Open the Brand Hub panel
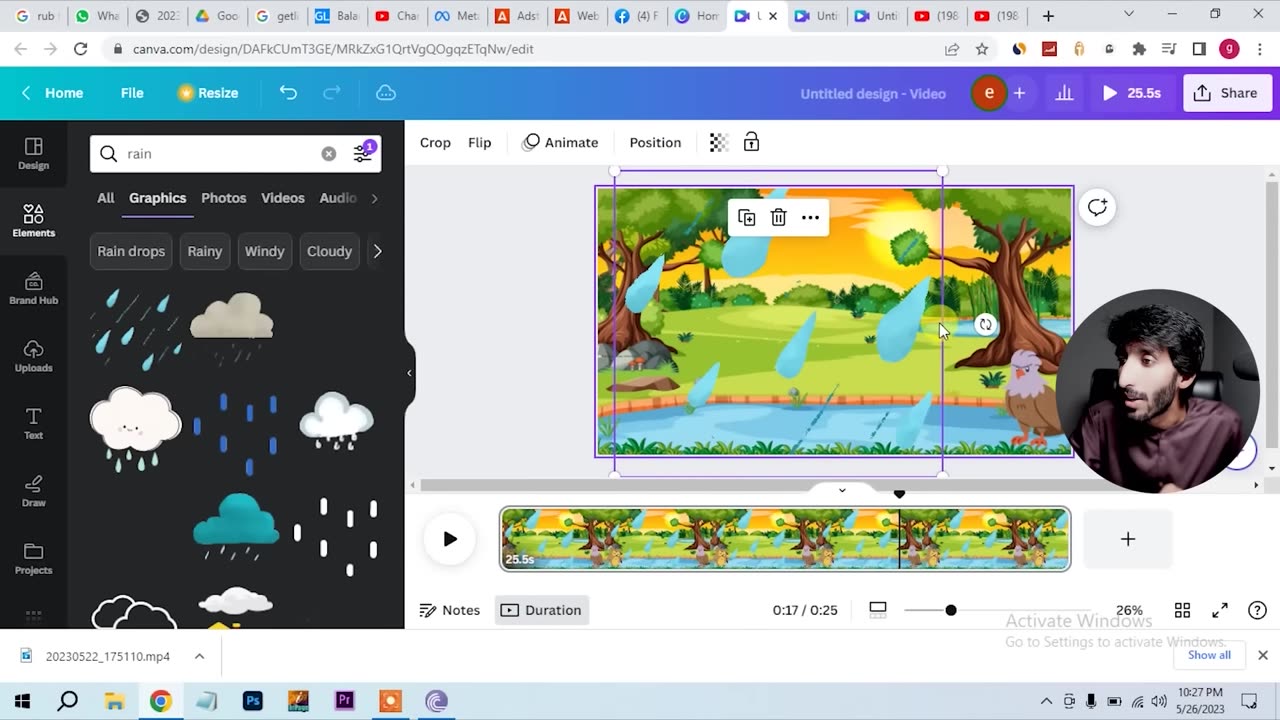Screen dimensions: 1280x720 pyautogui.click(x=33, y=288)
